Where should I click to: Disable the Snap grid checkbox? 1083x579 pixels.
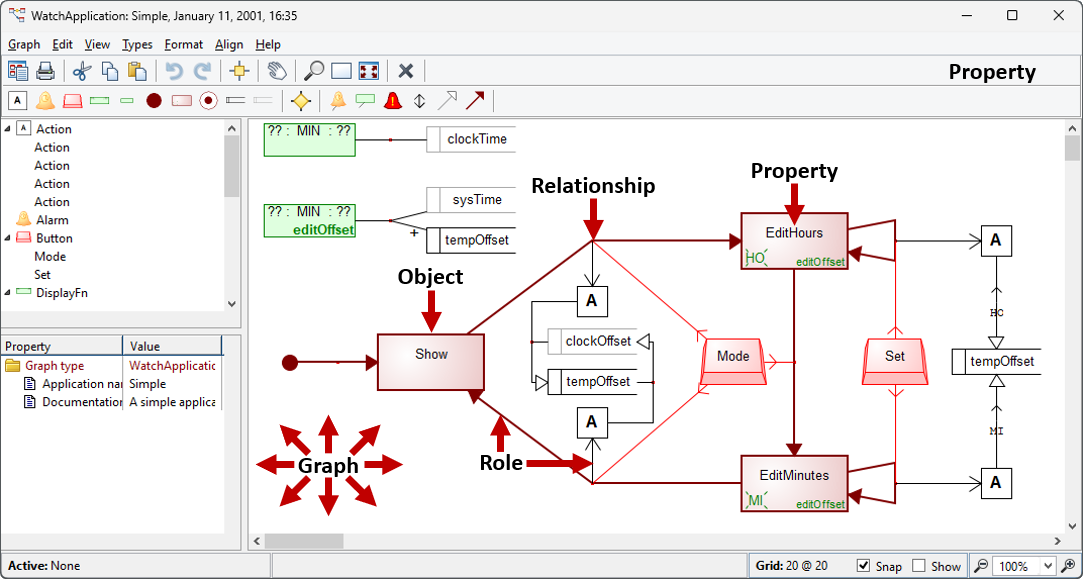pos(864,566)
